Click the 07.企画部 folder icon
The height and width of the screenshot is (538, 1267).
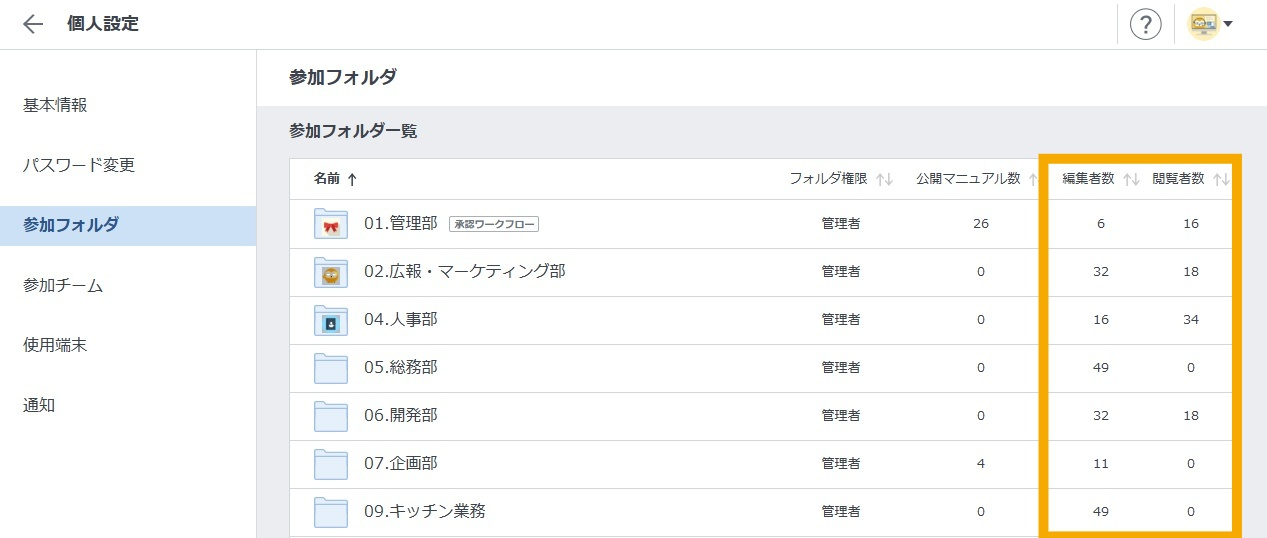(x=330, y=464)
